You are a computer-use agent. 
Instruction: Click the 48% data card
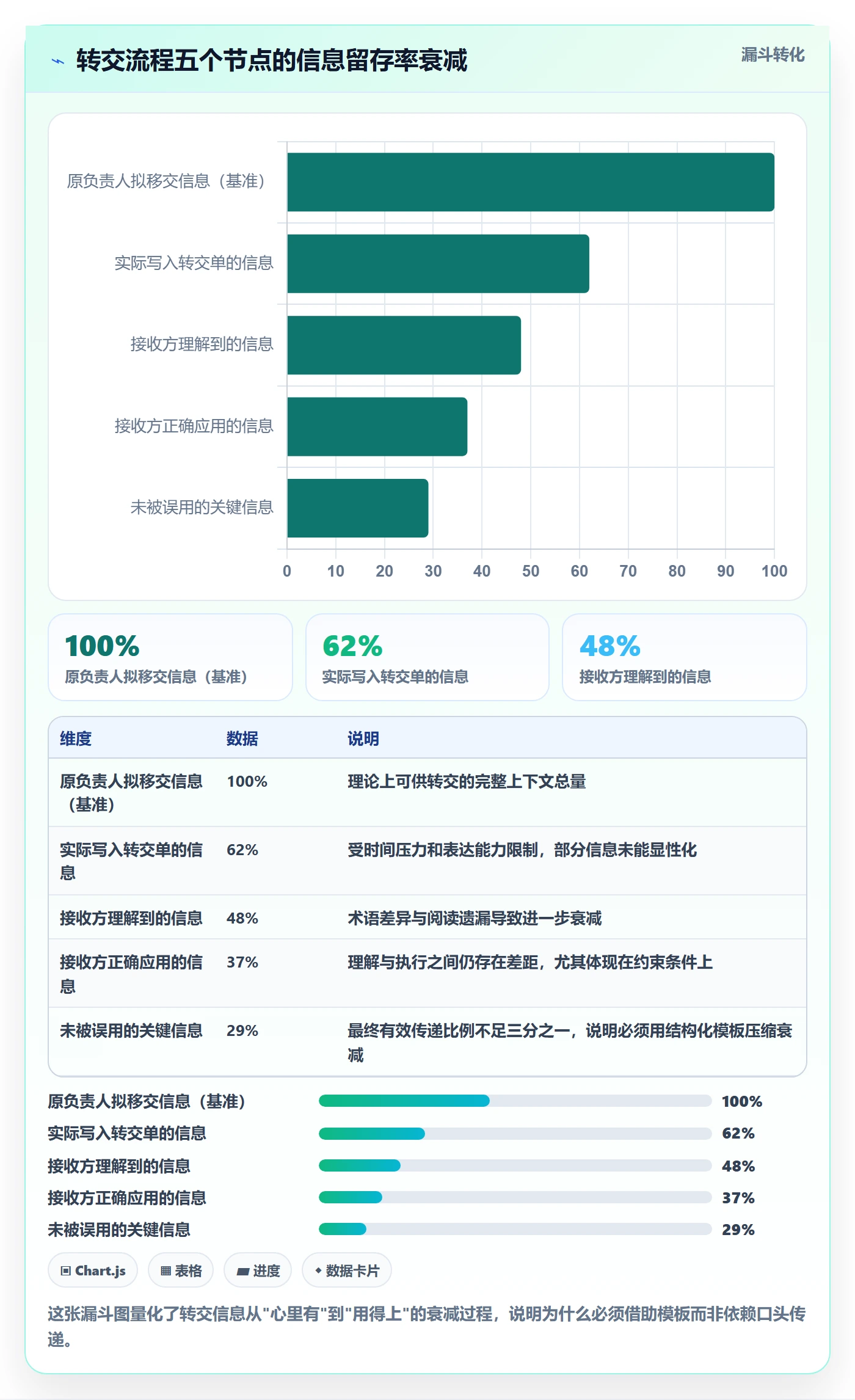(685, 657)
